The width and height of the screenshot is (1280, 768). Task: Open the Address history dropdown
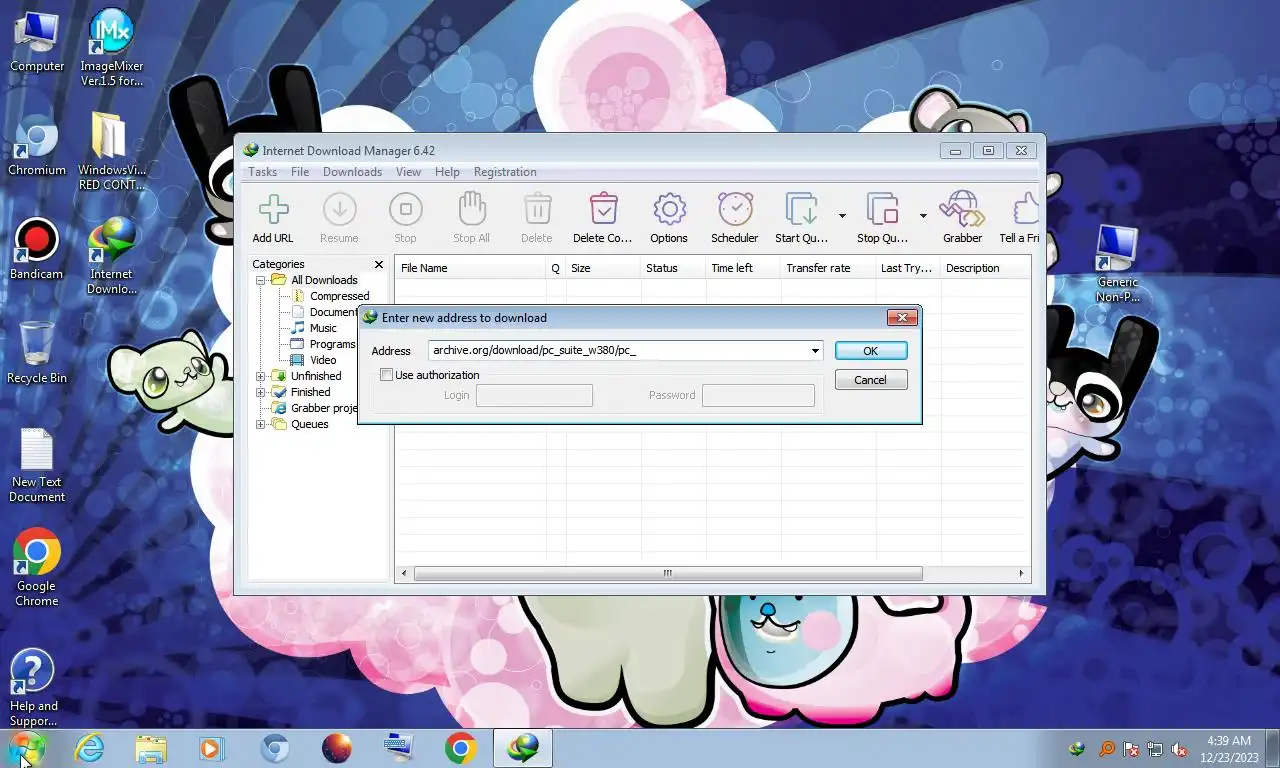pos(815,351)
